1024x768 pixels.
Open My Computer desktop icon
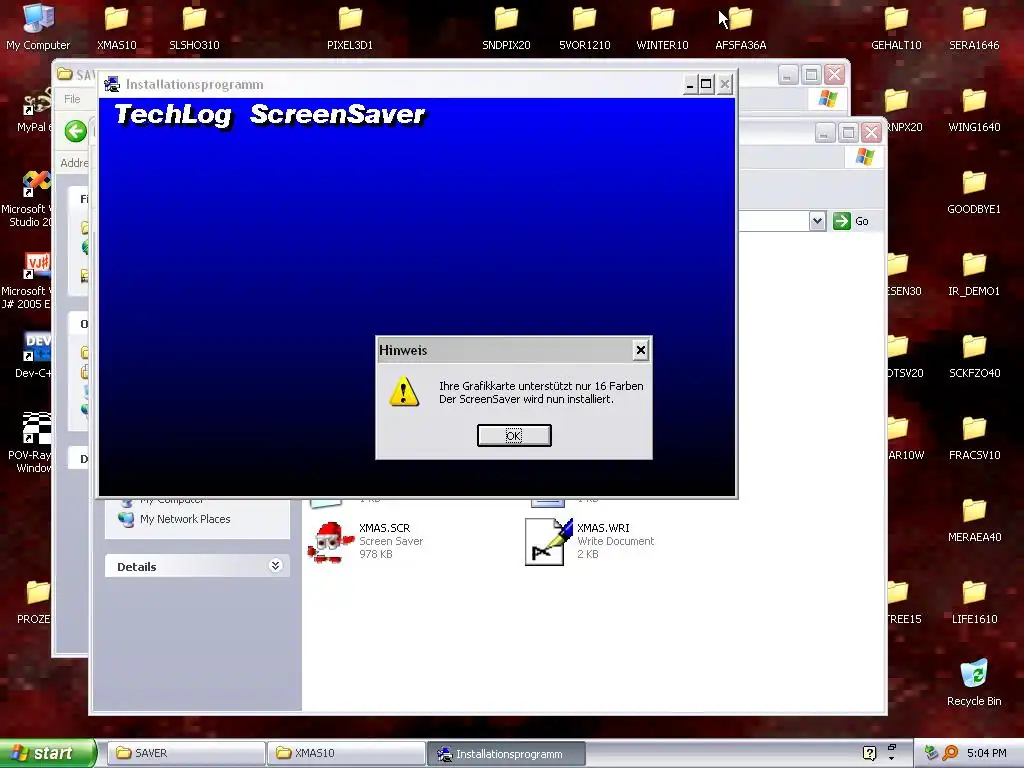point(38,27)
